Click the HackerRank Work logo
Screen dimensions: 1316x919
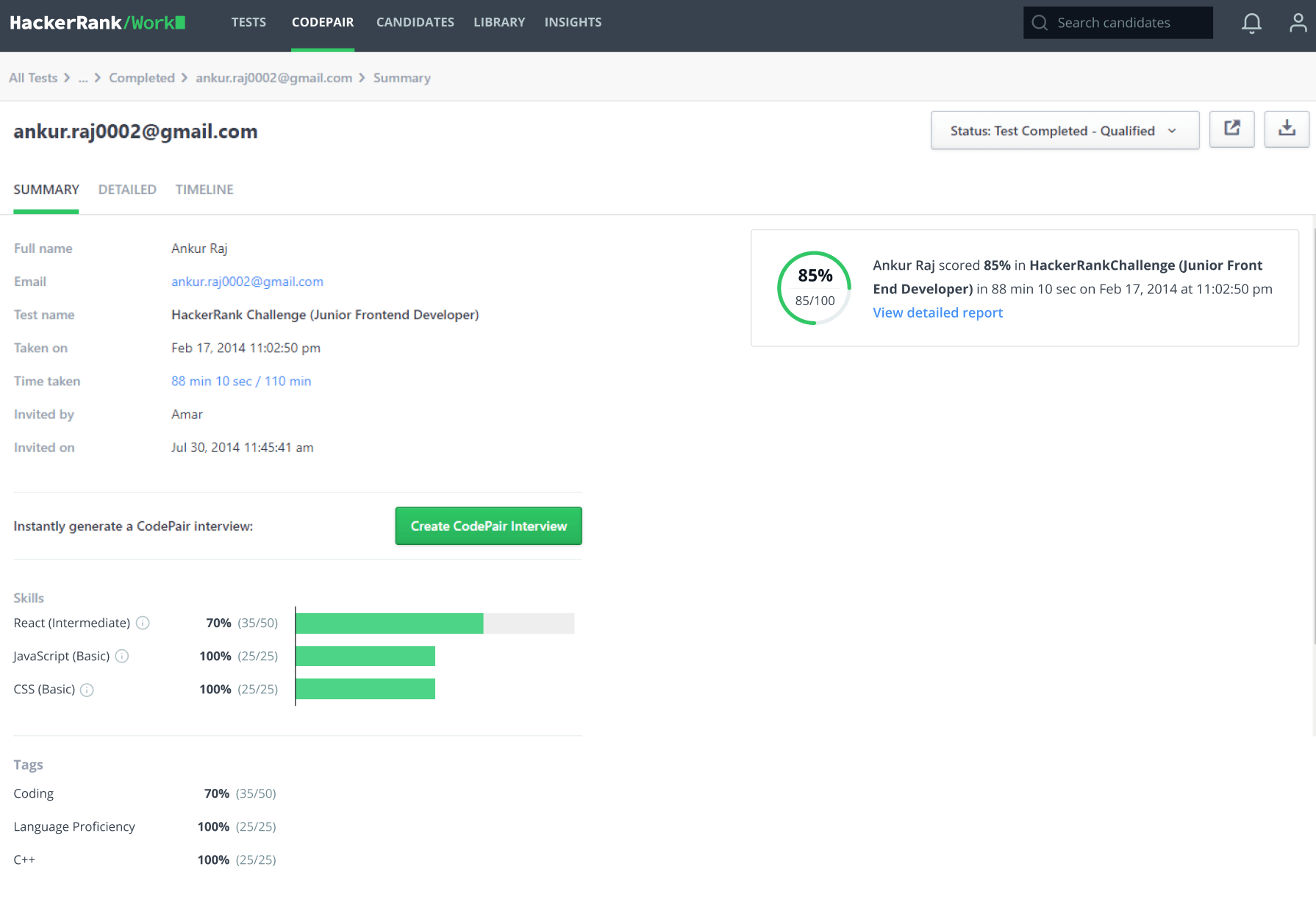97,23
